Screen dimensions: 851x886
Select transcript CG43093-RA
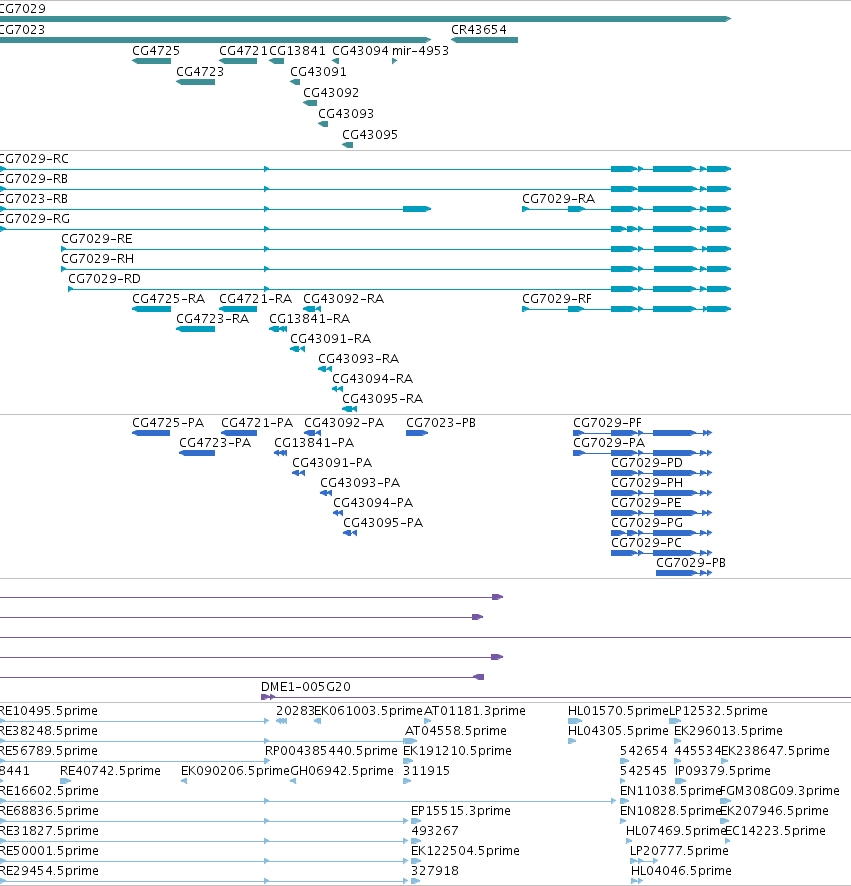325,369
